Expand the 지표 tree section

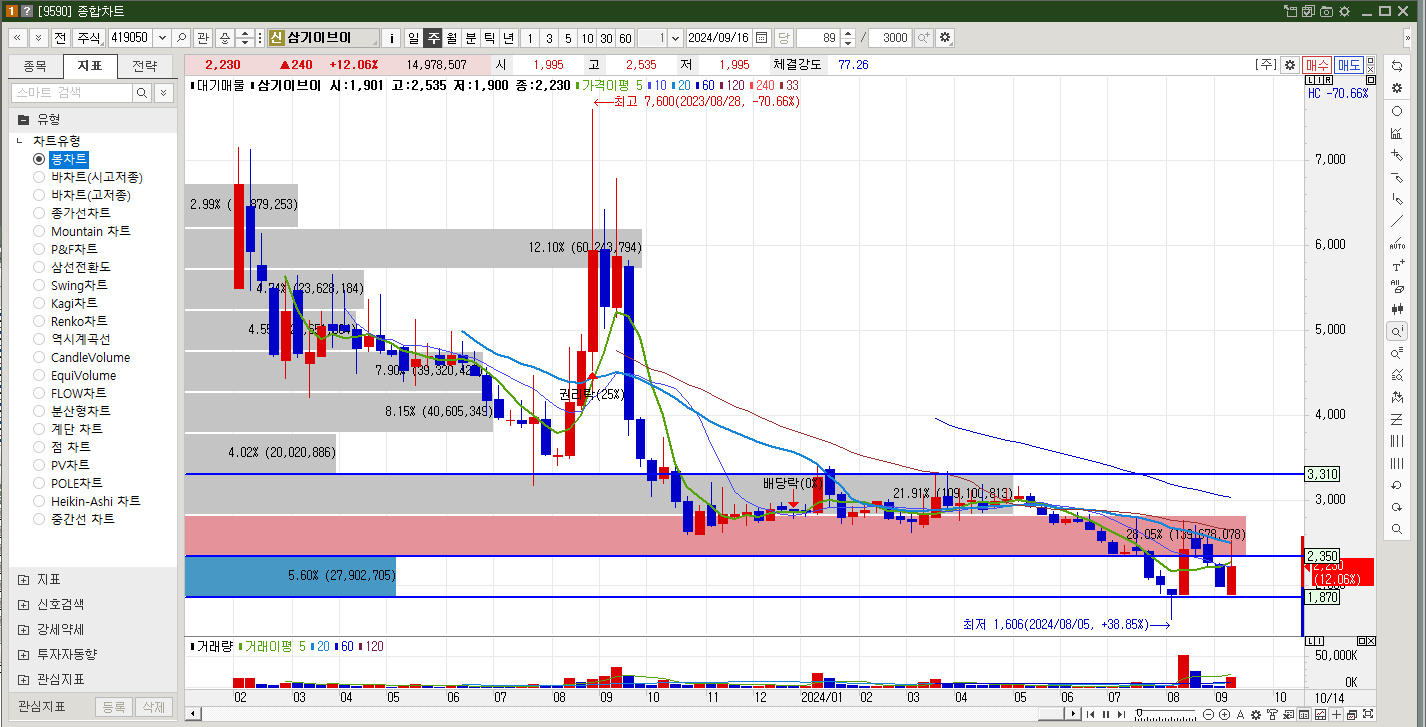pyautogui.click(x=23, y=579)
